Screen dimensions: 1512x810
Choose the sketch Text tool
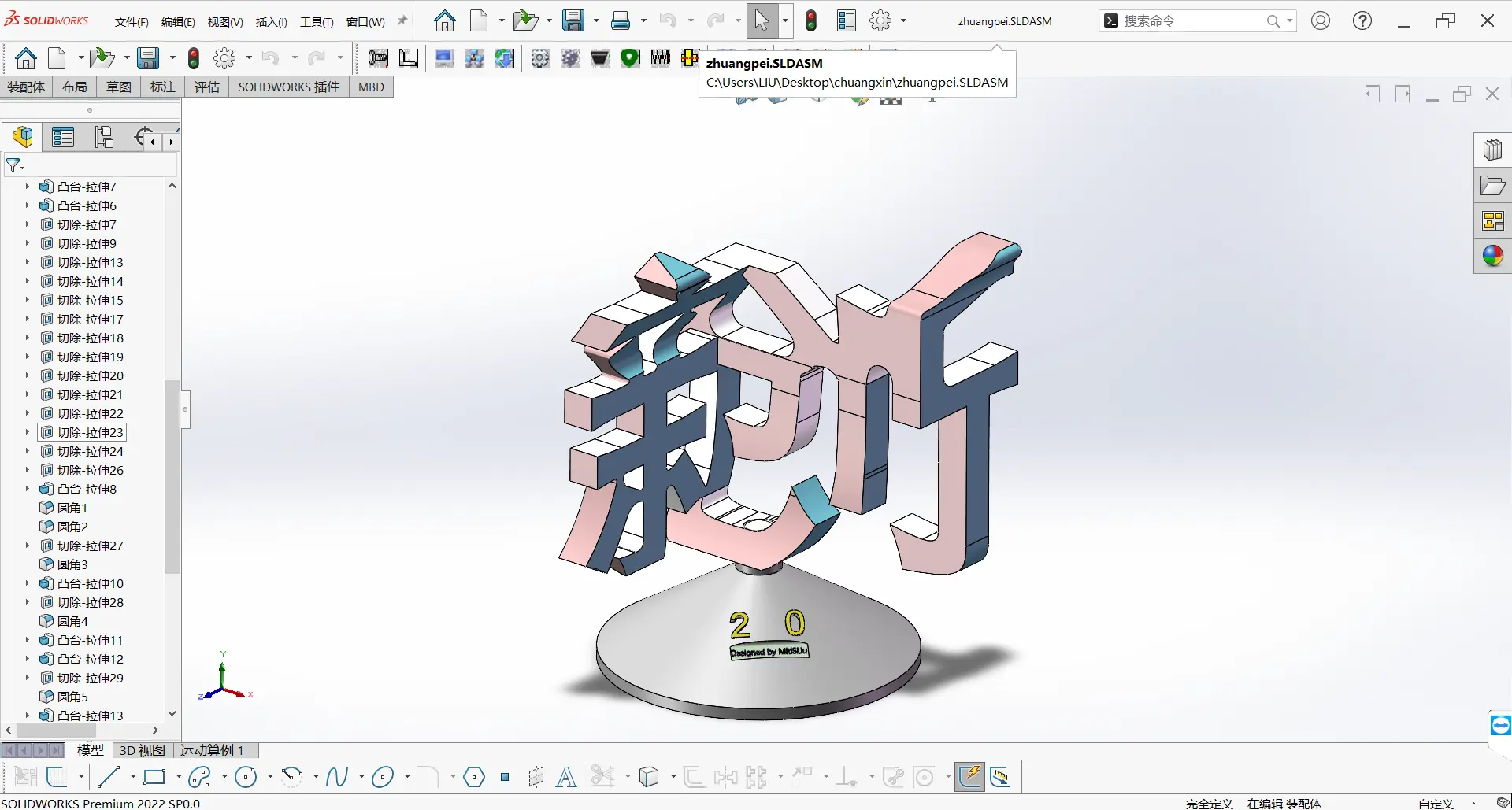coord(565,778)
